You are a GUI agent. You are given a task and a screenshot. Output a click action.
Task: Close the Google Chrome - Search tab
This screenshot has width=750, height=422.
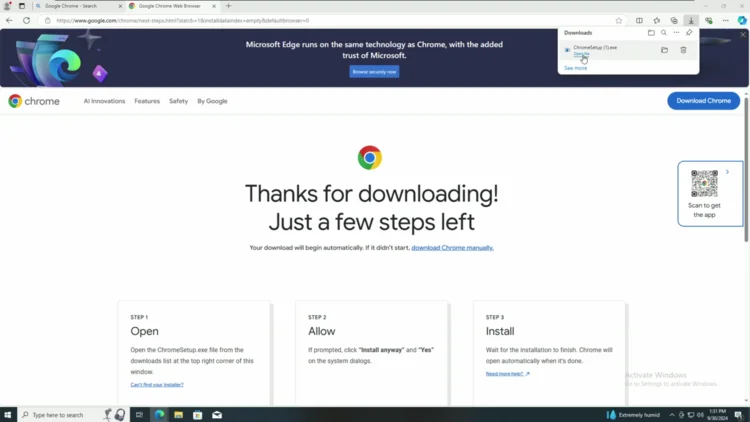click(x=120, y=6)
